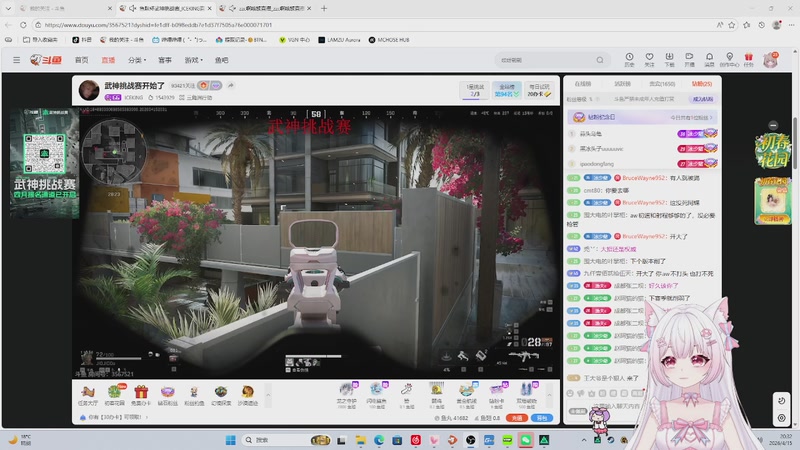800x450 pixels.
Task: Open the download client icon
Action: pyautogui.click(x=669, y=60)
